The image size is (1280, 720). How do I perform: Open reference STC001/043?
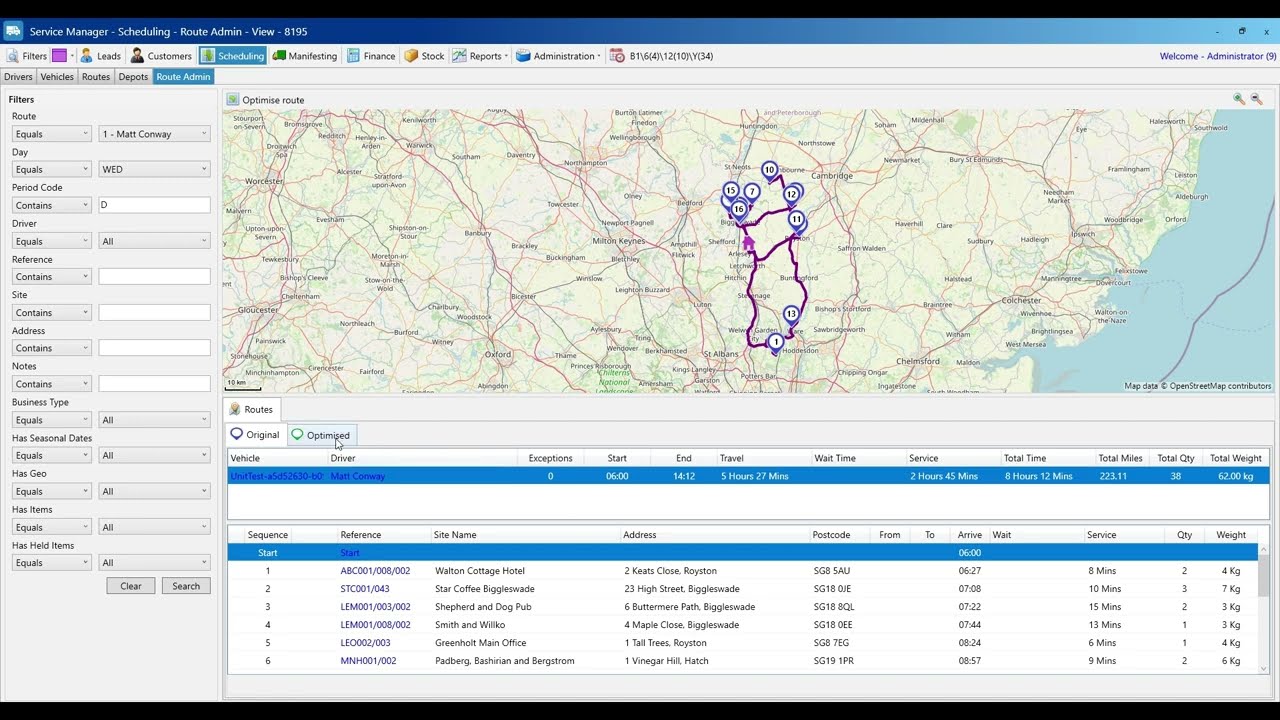365,589
